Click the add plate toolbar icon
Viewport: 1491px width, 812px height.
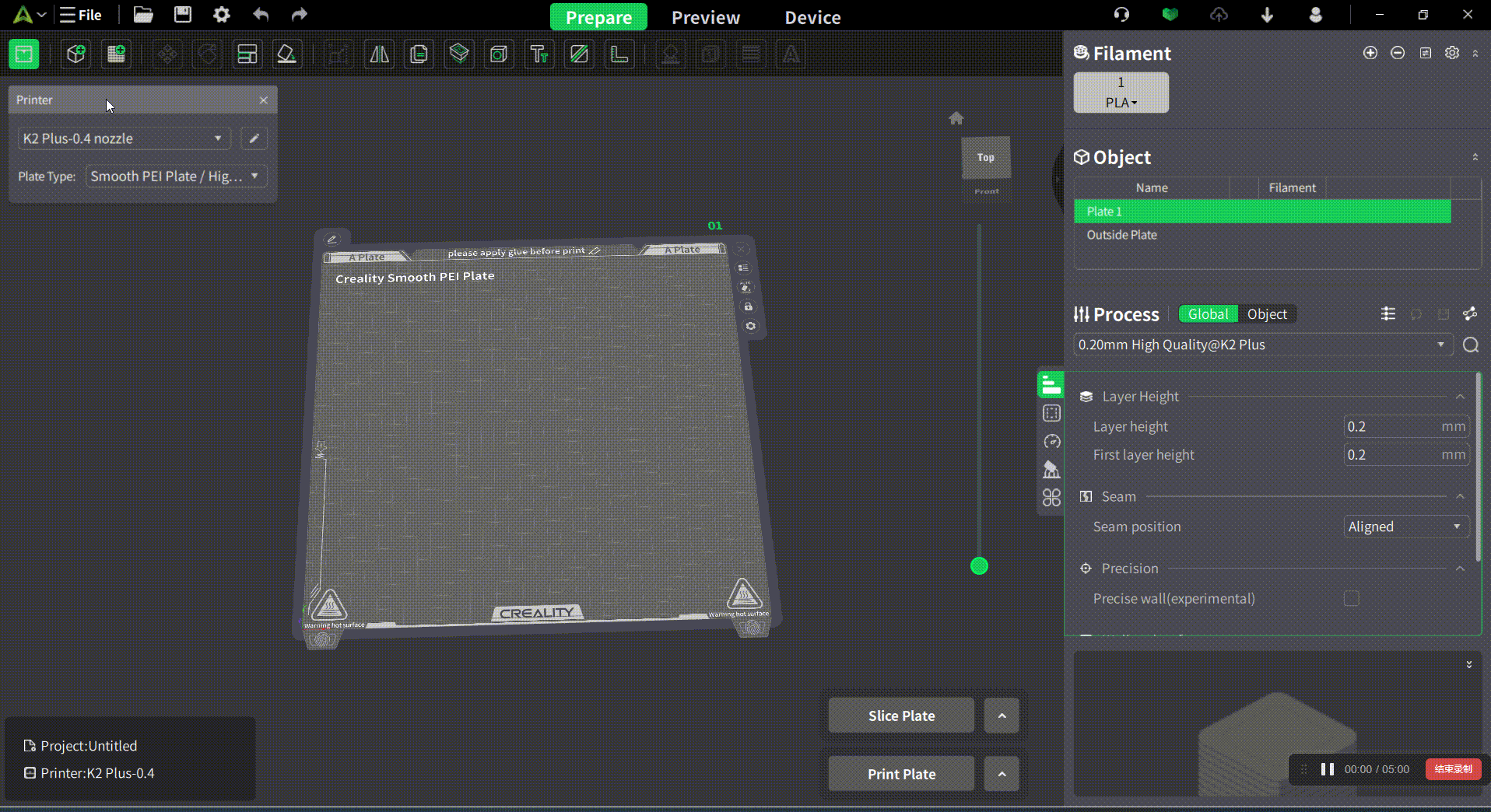[x=116, y=54]
